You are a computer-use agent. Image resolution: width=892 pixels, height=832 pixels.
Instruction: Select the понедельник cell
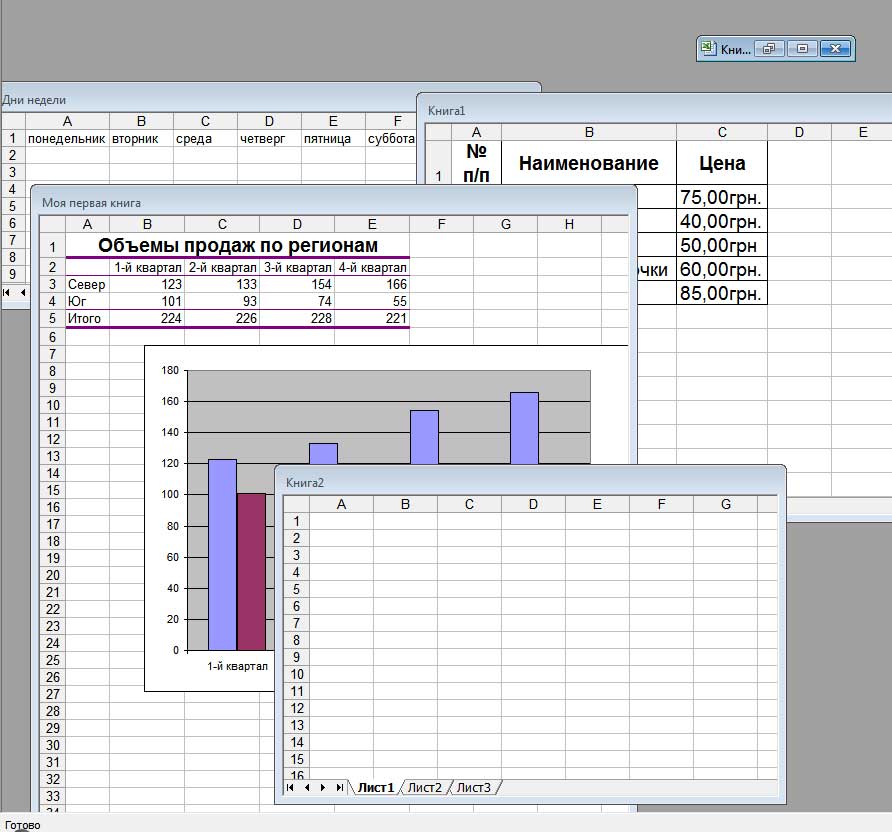point(66,139)
